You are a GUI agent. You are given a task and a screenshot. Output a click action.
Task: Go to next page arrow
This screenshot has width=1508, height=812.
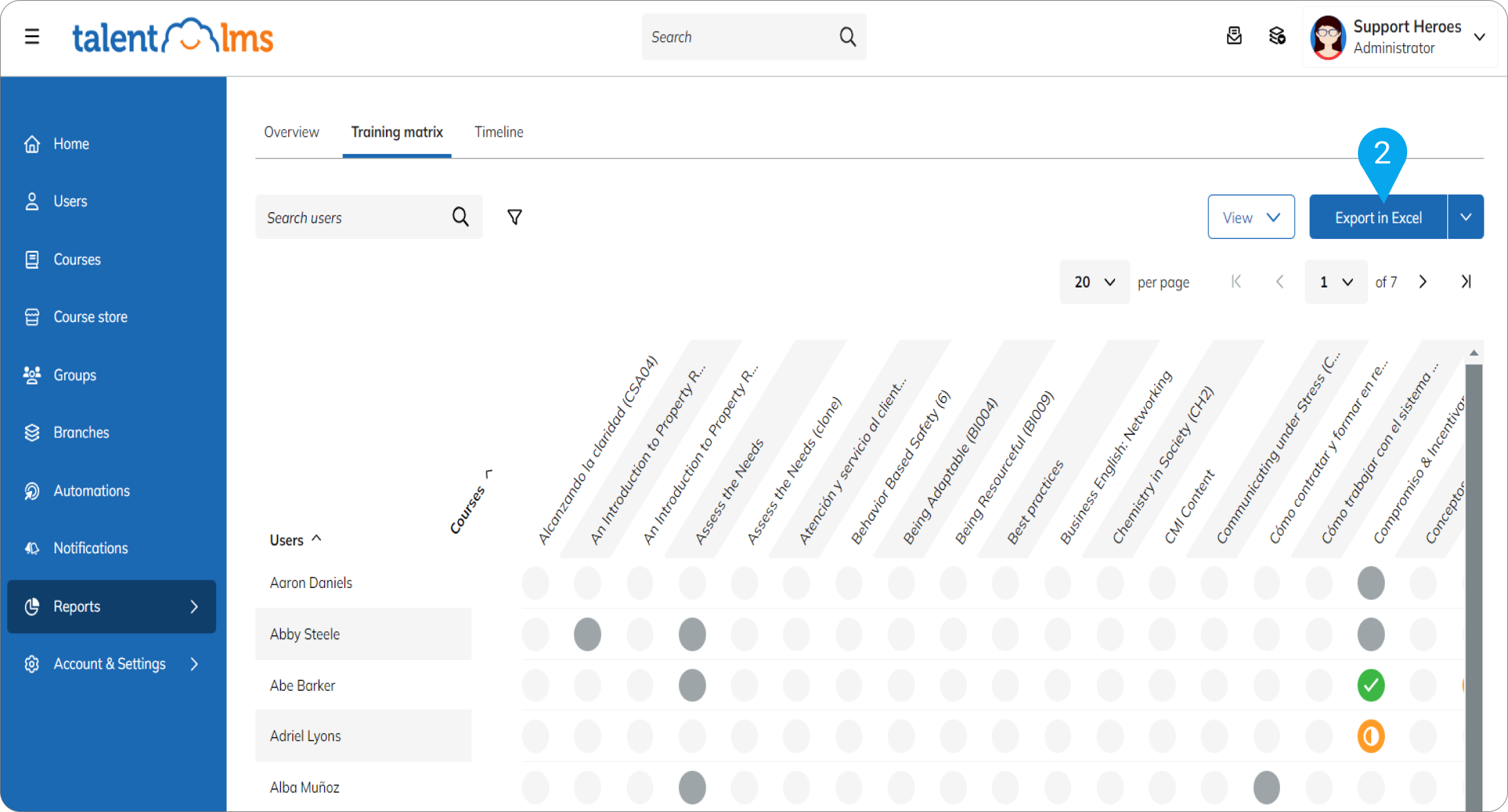pyautogui.click(x=1423, y=282)
